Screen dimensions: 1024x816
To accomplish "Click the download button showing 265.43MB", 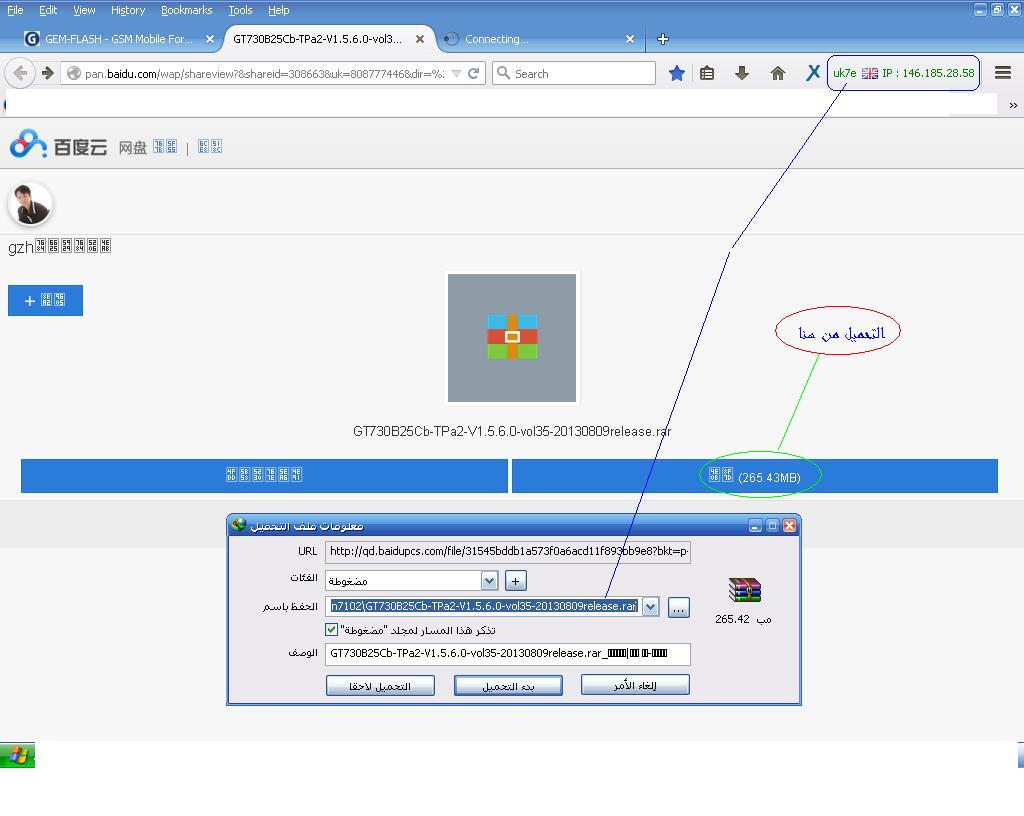I will coord(755,476).
